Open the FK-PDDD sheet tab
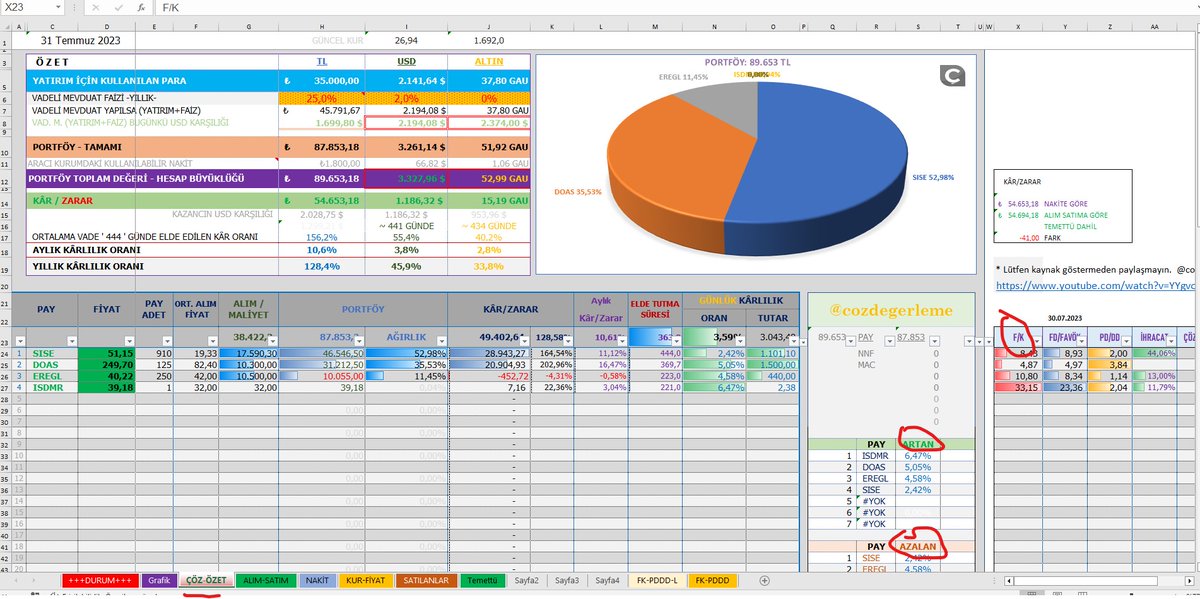 pyautogui.click(x=712, y=579)
